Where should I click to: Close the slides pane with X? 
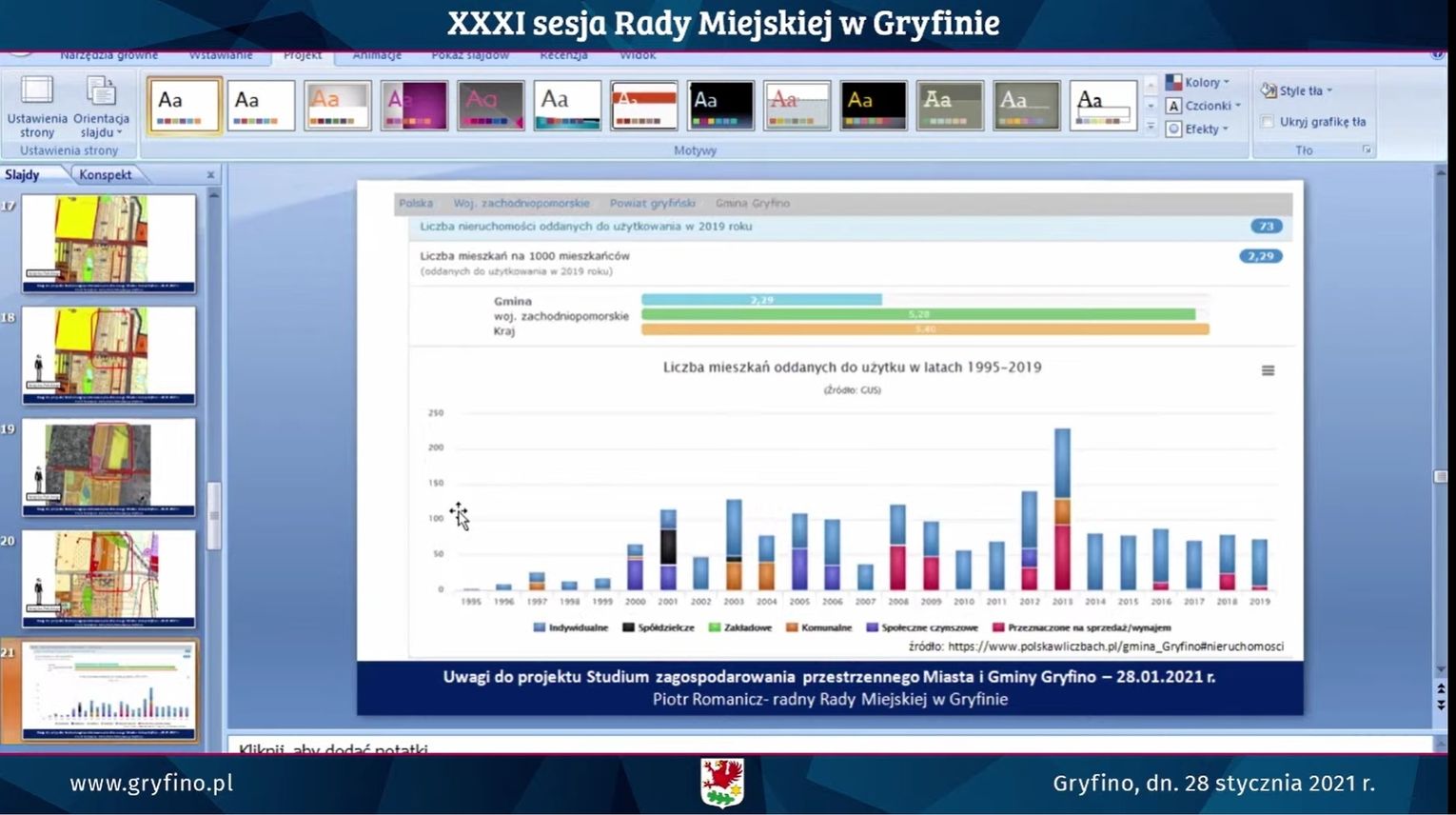210,175
